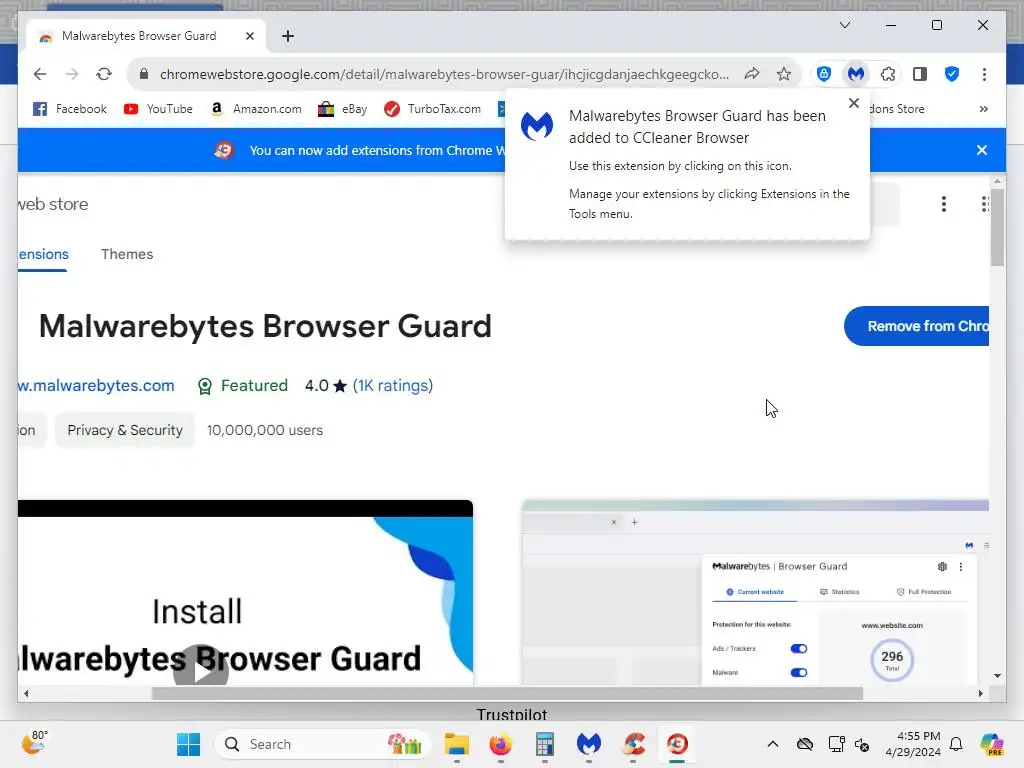
Task: Click the vertical scrollbar thumb
Action: coord(997,226)
